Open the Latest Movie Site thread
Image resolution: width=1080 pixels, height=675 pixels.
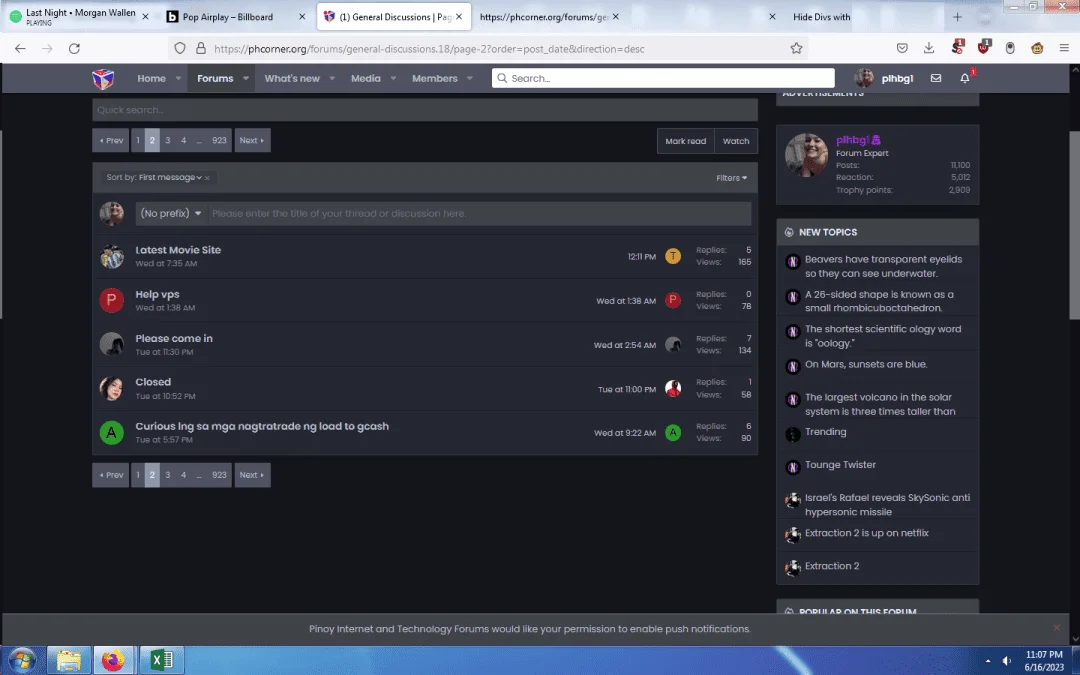click(178, 250)
